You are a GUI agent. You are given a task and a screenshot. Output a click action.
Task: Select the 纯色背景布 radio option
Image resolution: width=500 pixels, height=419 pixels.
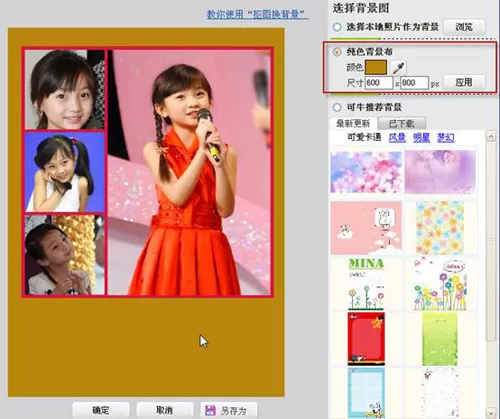pos(337,52)
